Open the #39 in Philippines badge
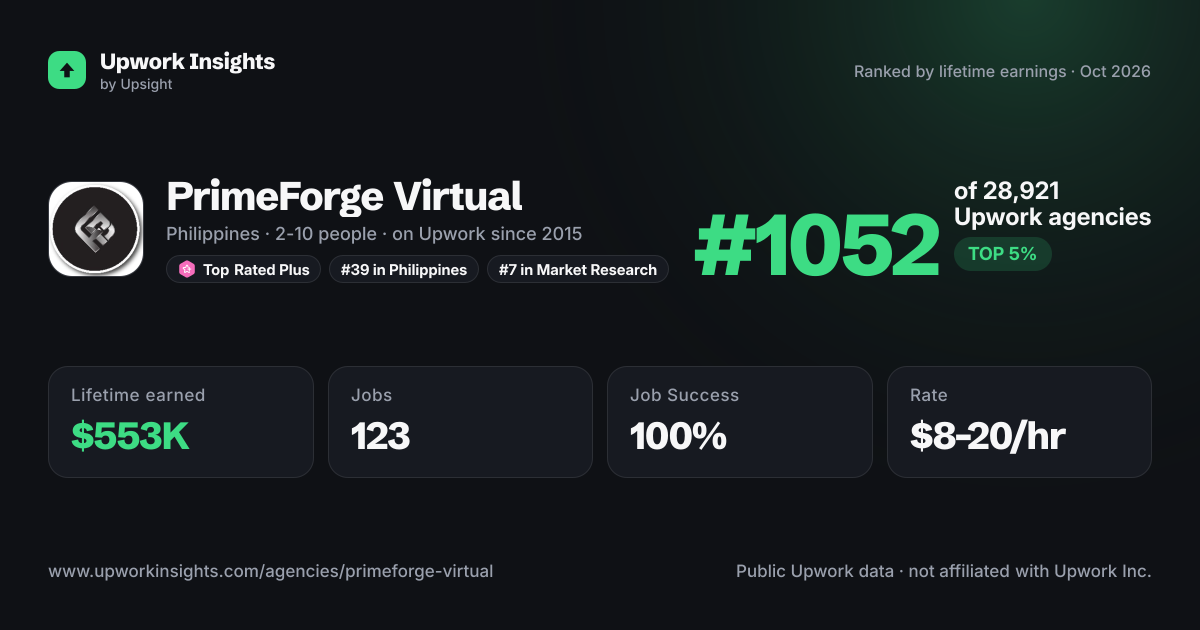Image resolution: width=1200 pixels, height=630 pixels. click(x=404, y=270)
